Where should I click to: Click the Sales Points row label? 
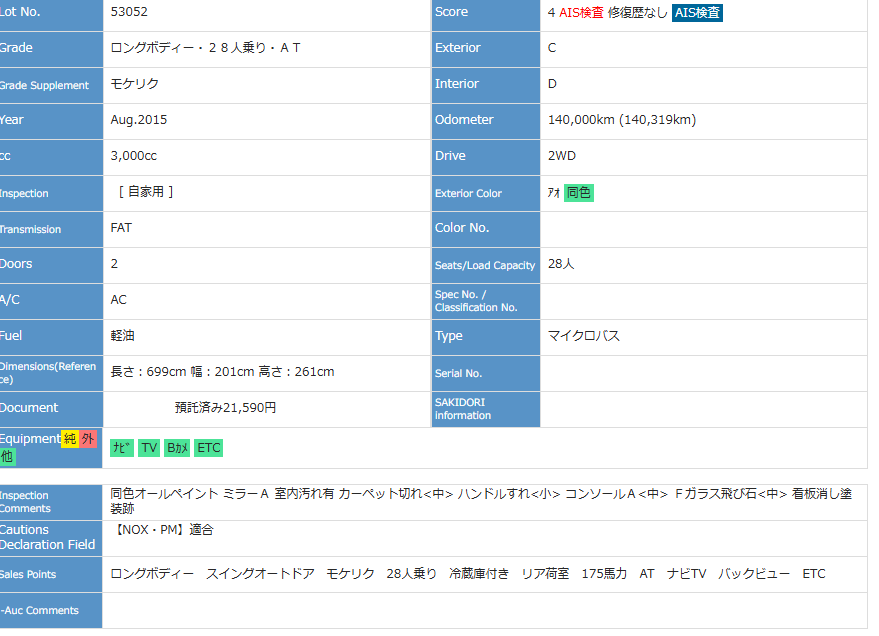28,575
